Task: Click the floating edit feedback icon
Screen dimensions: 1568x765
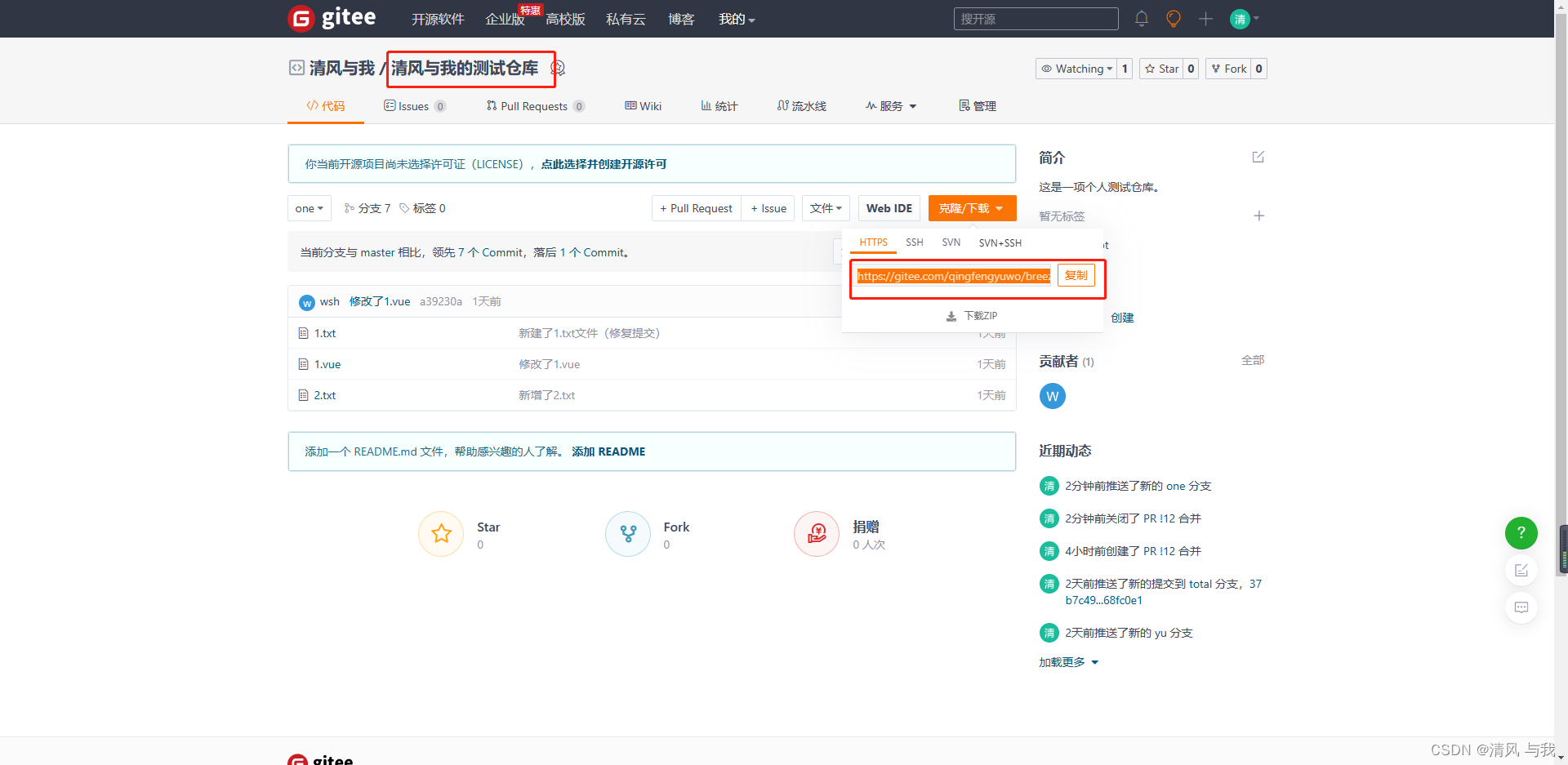Action: coord(1521,571)
